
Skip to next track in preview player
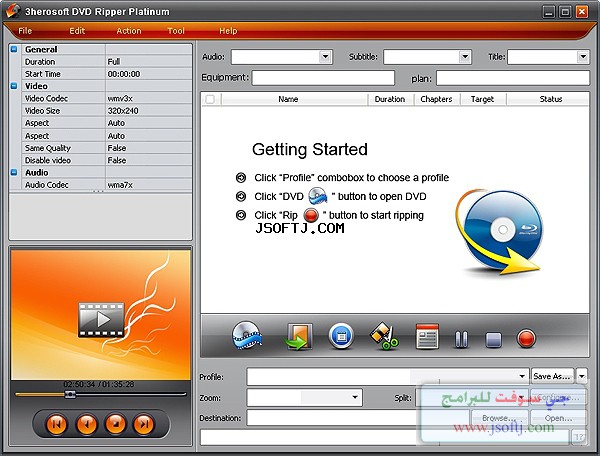143,424
